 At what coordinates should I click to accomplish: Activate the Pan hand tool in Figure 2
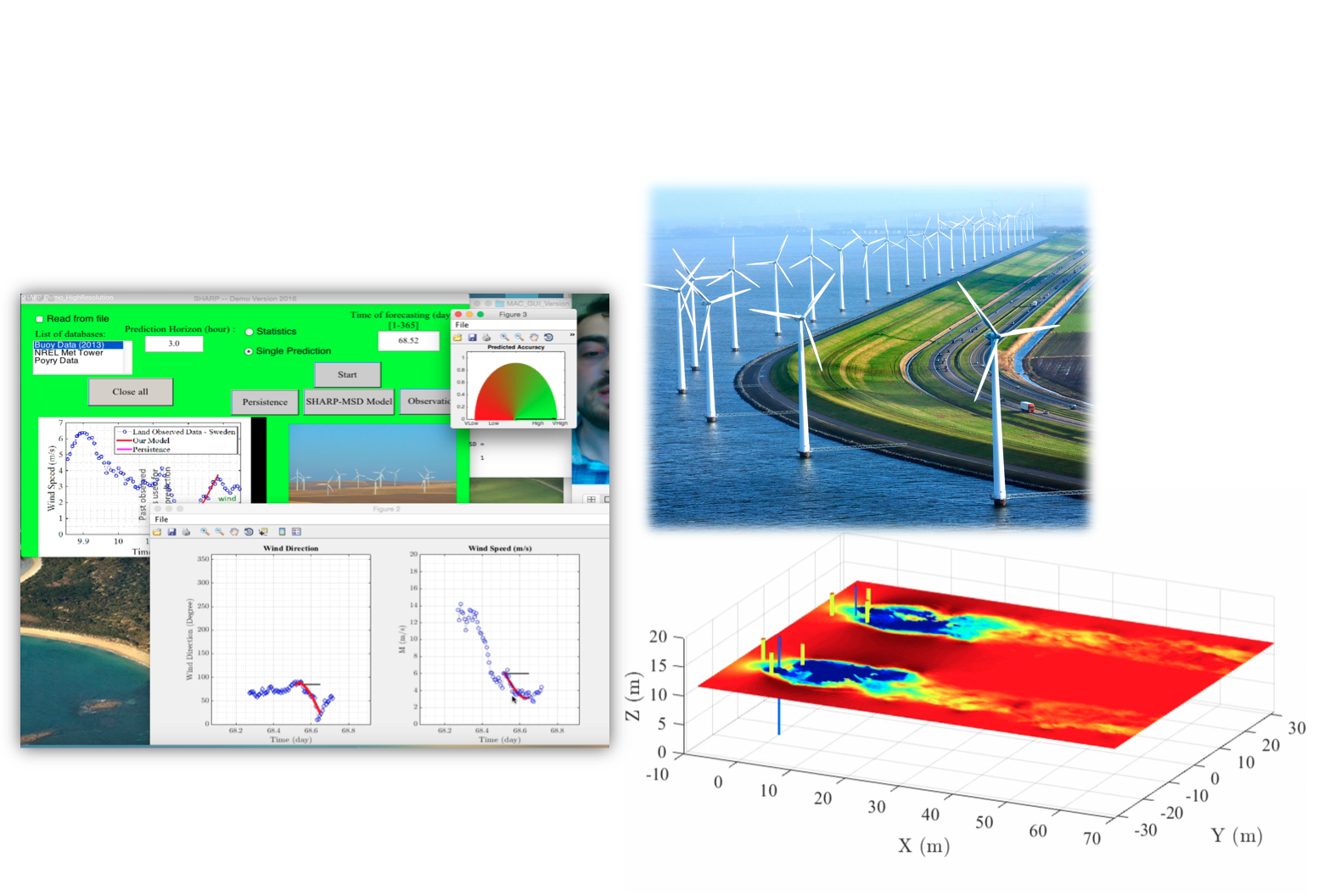[234, 532]
